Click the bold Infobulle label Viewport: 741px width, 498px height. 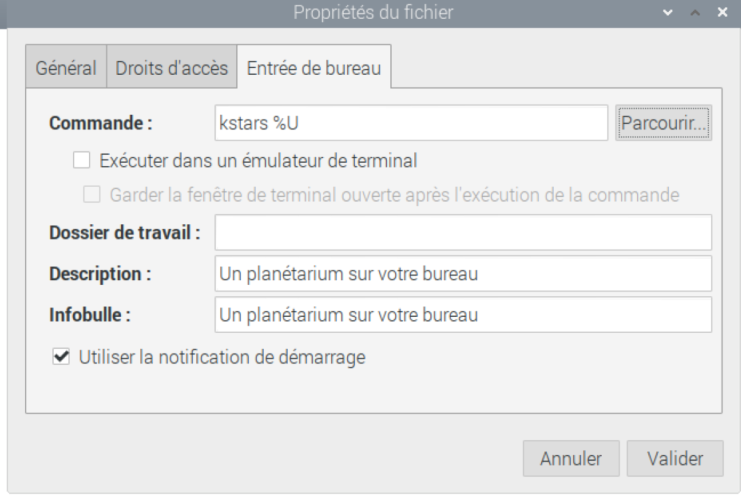(90, 315)
